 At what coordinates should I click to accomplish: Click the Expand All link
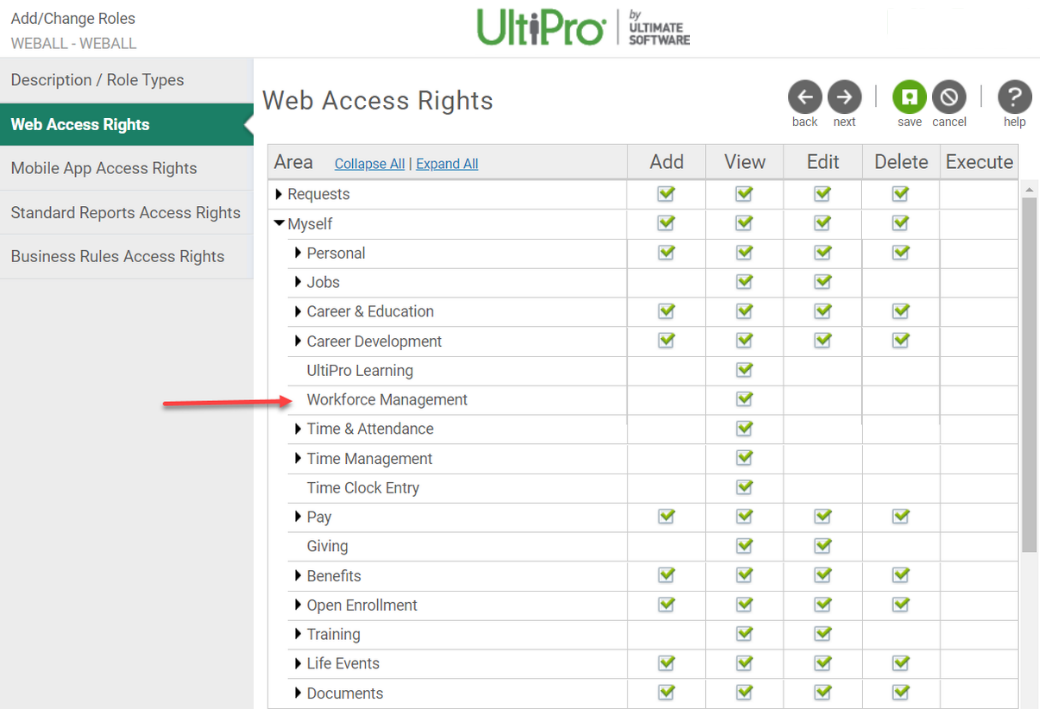point(447,164)
